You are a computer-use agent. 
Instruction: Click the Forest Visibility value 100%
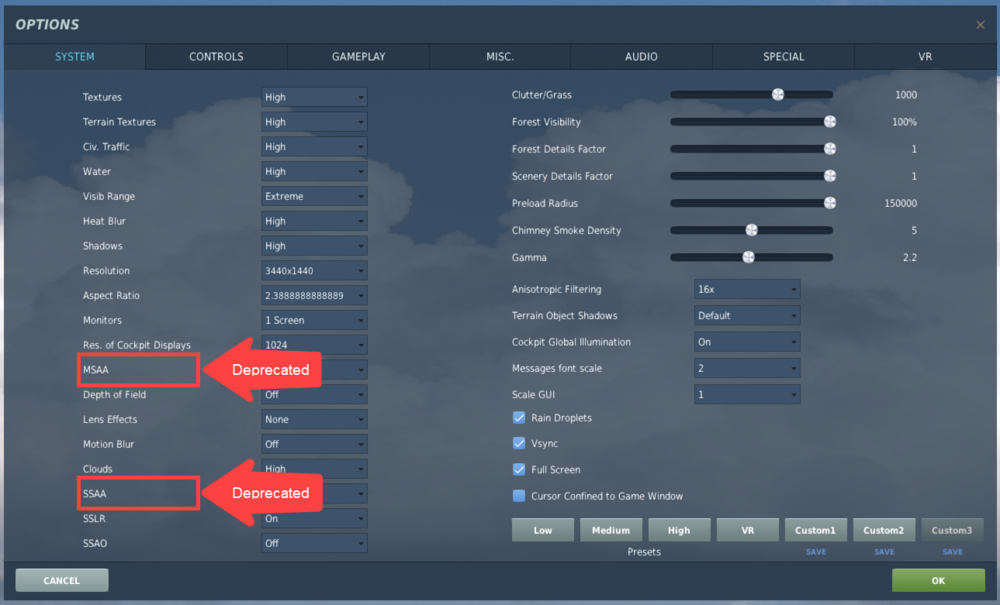click(x=904, y=122)
